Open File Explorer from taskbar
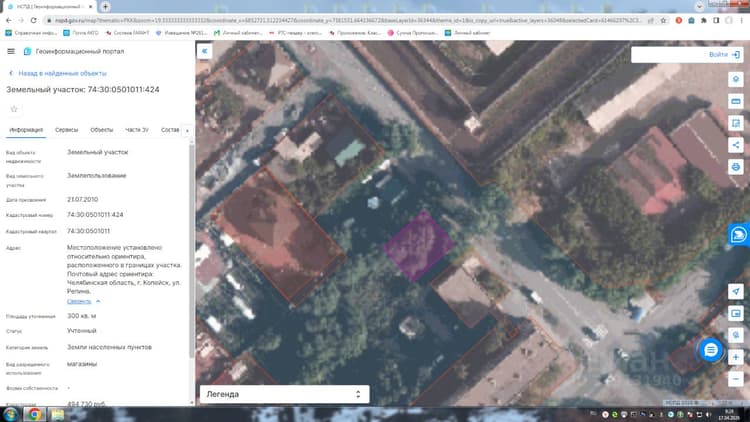Viewport: 750px width, 422px height. (57, 414)
